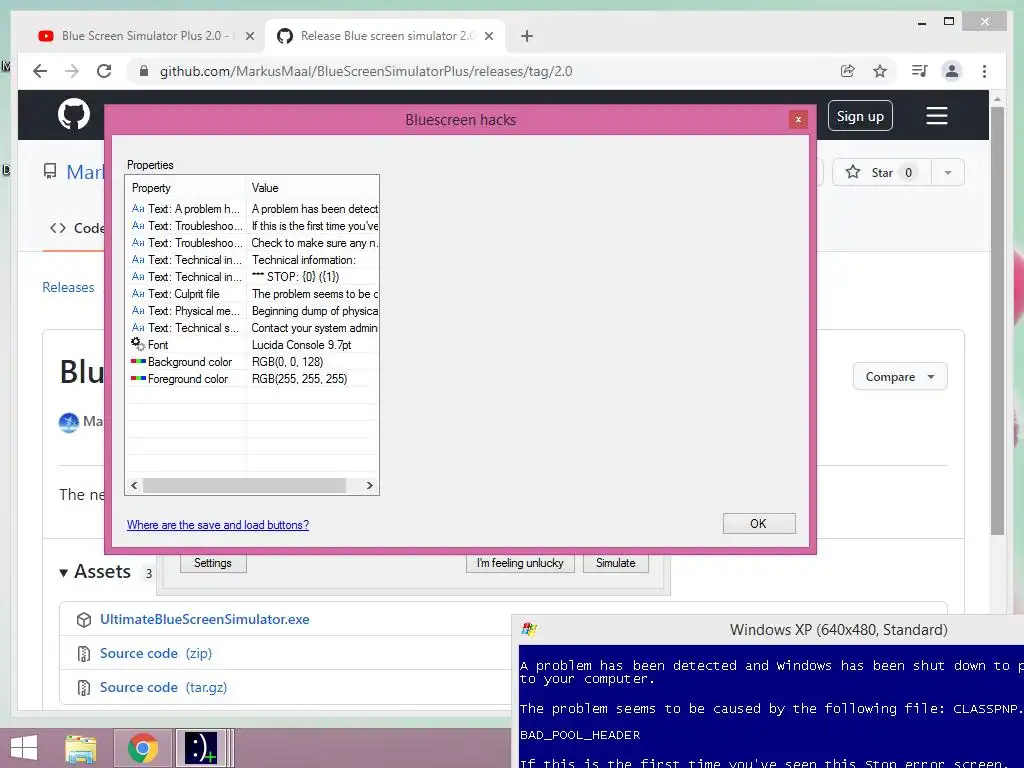The image size is (1024, 768).
Task: Click the Chrome profile avatar icon
Action: 952,71
